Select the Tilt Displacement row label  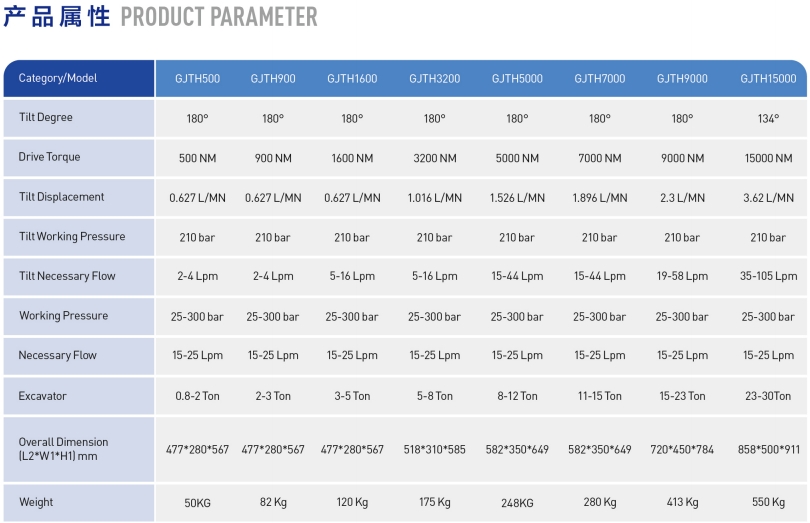click(61, 197)
